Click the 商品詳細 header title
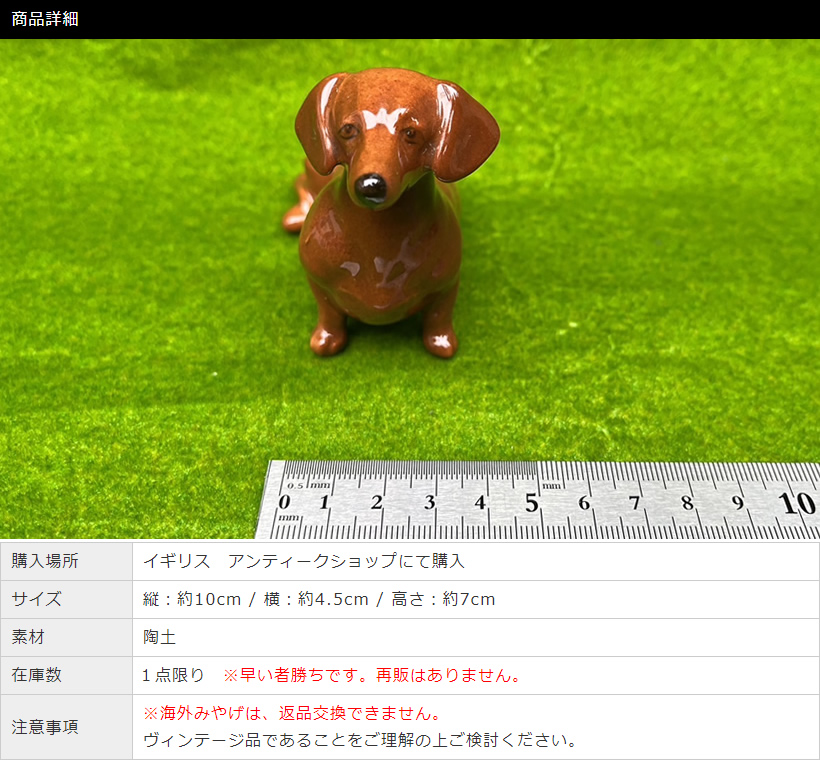Viewport: 820px width, 760px height. click(x=45, y=19)
